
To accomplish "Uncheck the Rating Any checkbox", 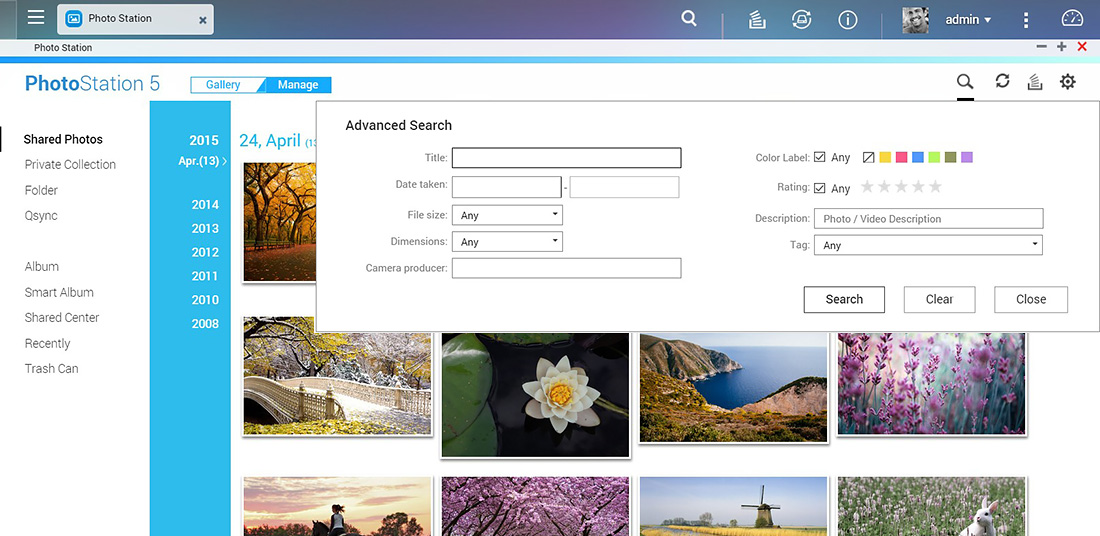I will pos(819,188).
